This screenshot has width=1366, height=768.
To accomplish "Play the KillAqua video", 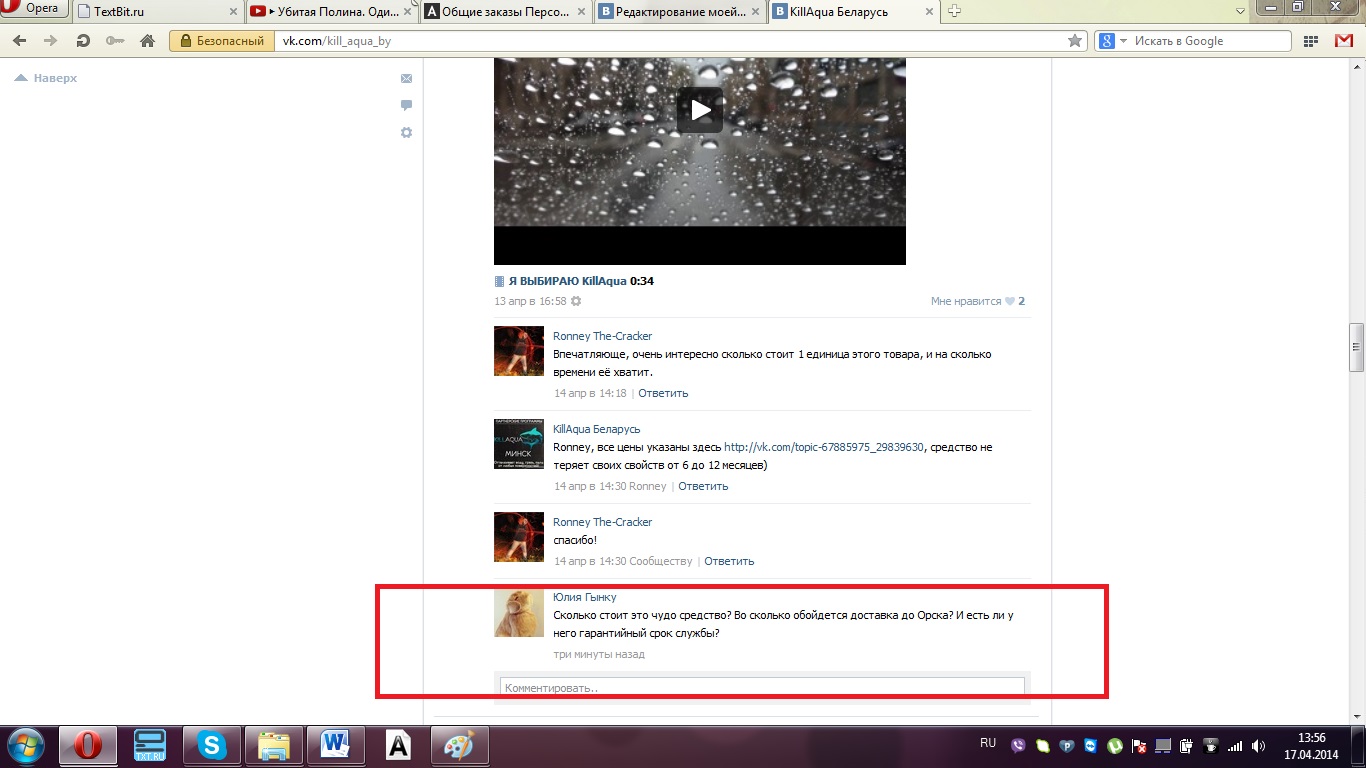I will (x=700, y=109).
